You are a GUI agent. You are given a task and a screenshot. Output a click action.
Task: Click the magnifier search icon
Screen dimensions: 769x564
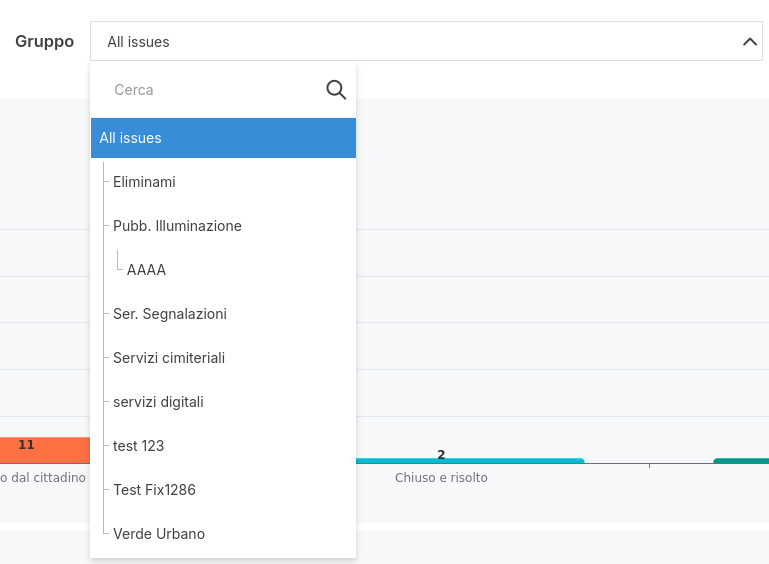[336, 90]
